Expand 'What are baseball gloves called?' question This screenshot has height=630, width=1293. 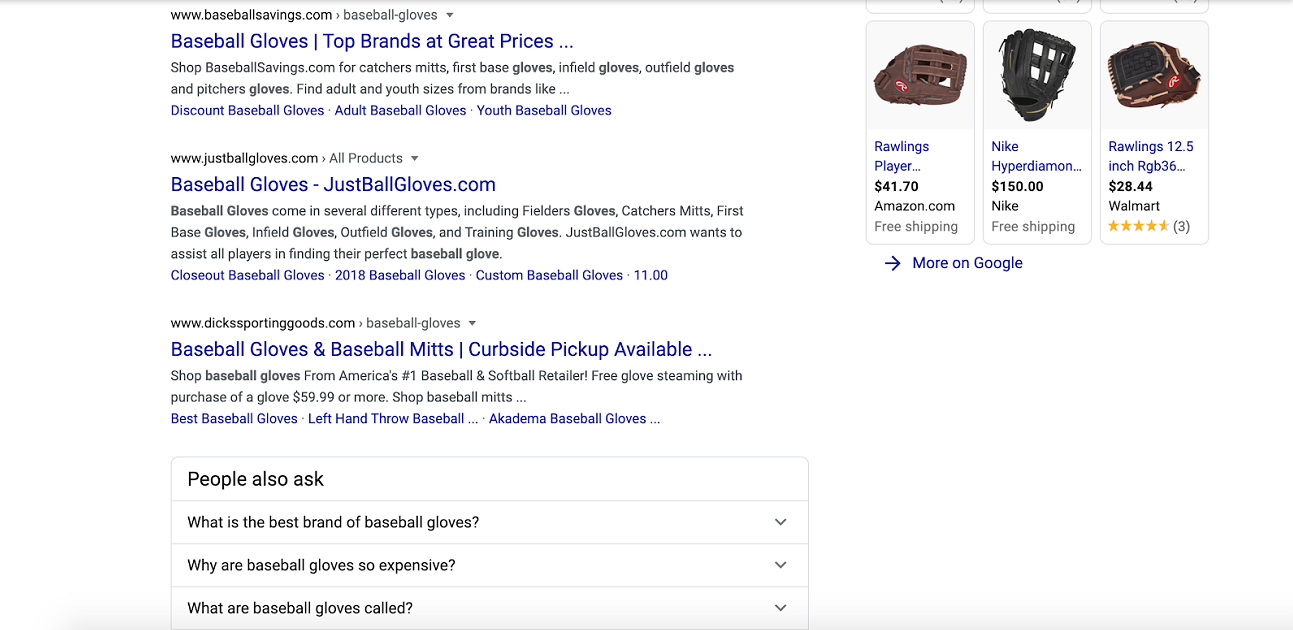(x=780, y=608)
